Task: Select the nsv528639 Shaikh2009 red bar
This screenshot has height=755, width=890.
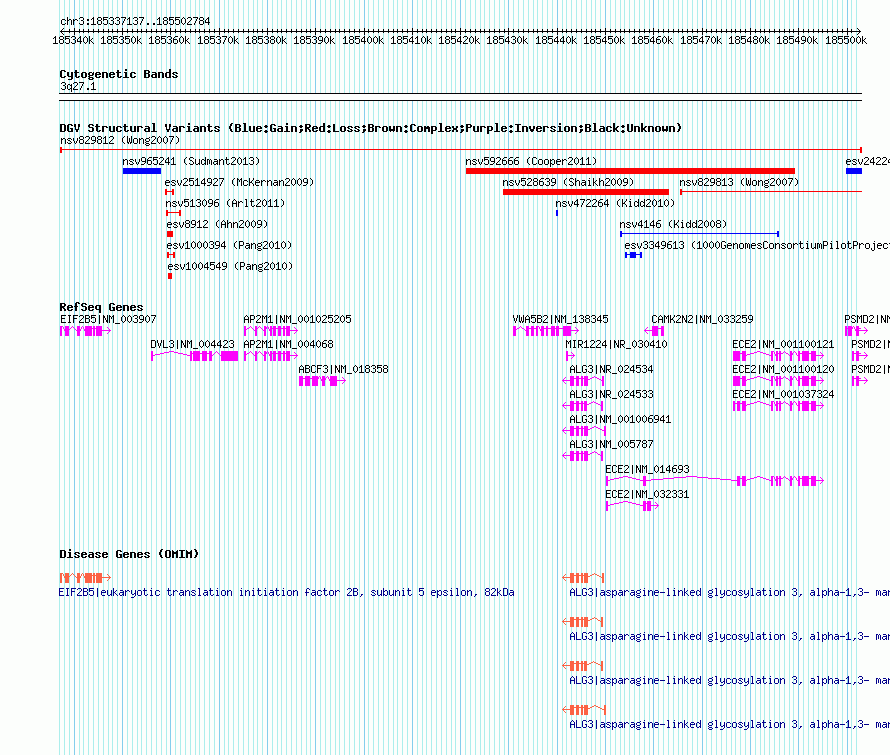Action: pos(586,192)
